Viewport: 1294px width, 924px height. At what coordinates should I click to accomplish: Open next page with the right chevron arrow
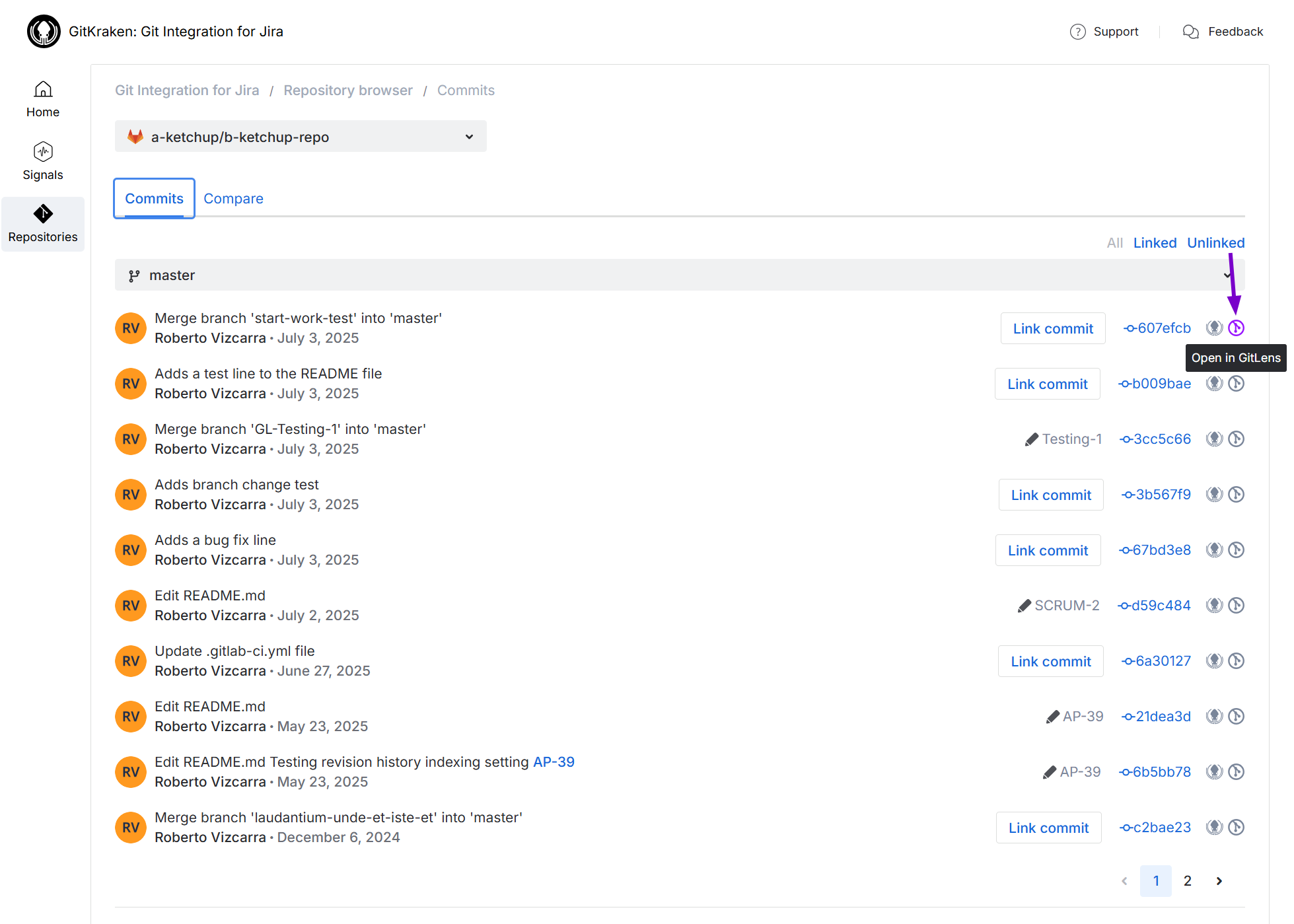tap(1219, 880)
